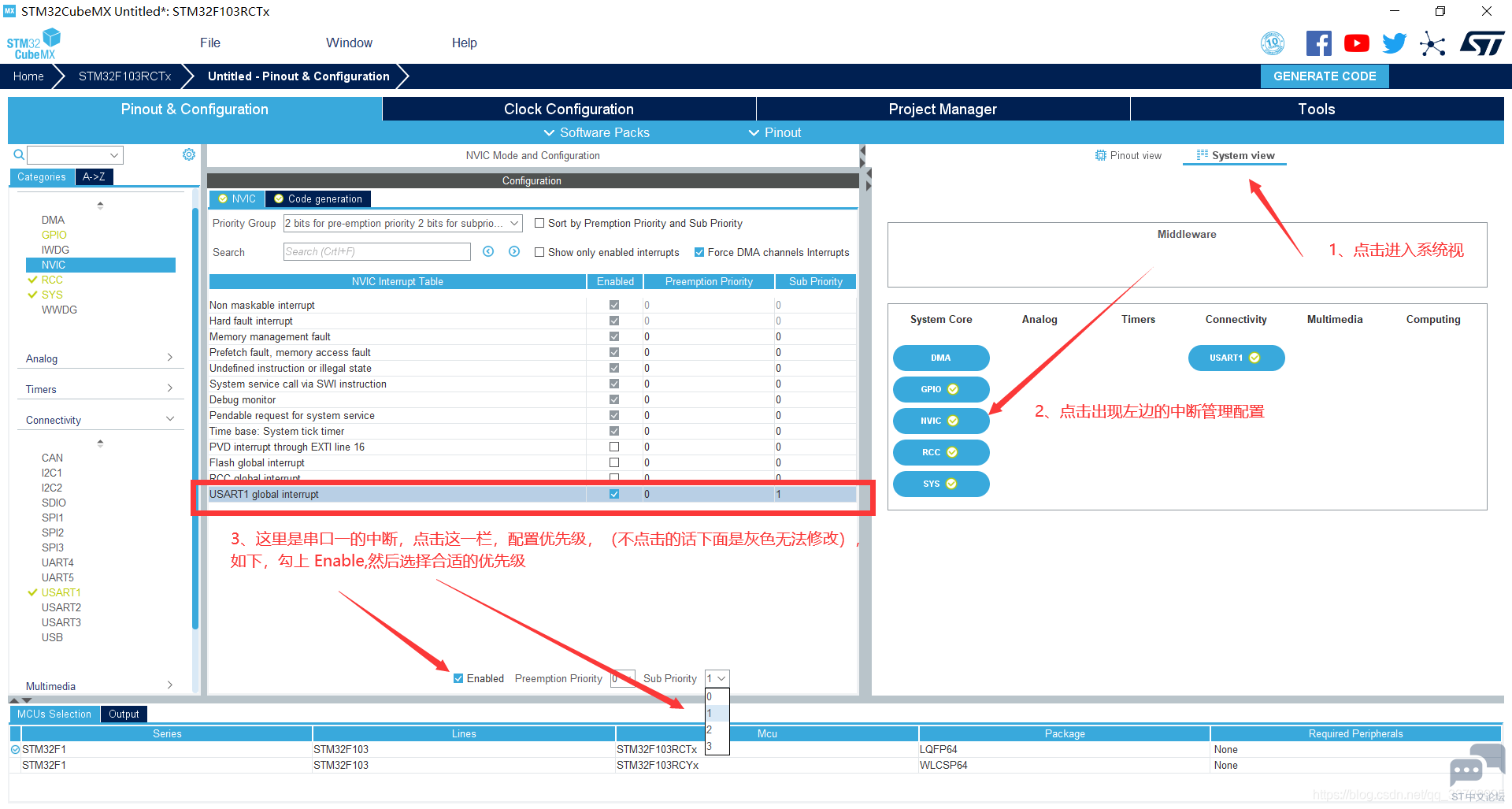Click the DMA system view button
This screenshot has height=809, width=1512.
(x=941, y=358)
